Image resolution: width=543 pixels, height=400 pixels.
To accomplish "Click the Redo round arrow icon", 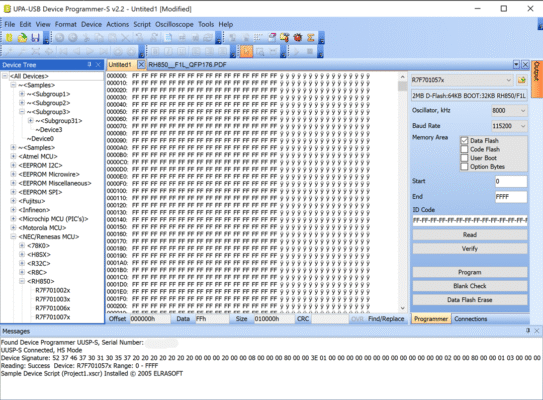I will (x=73, y=37).
